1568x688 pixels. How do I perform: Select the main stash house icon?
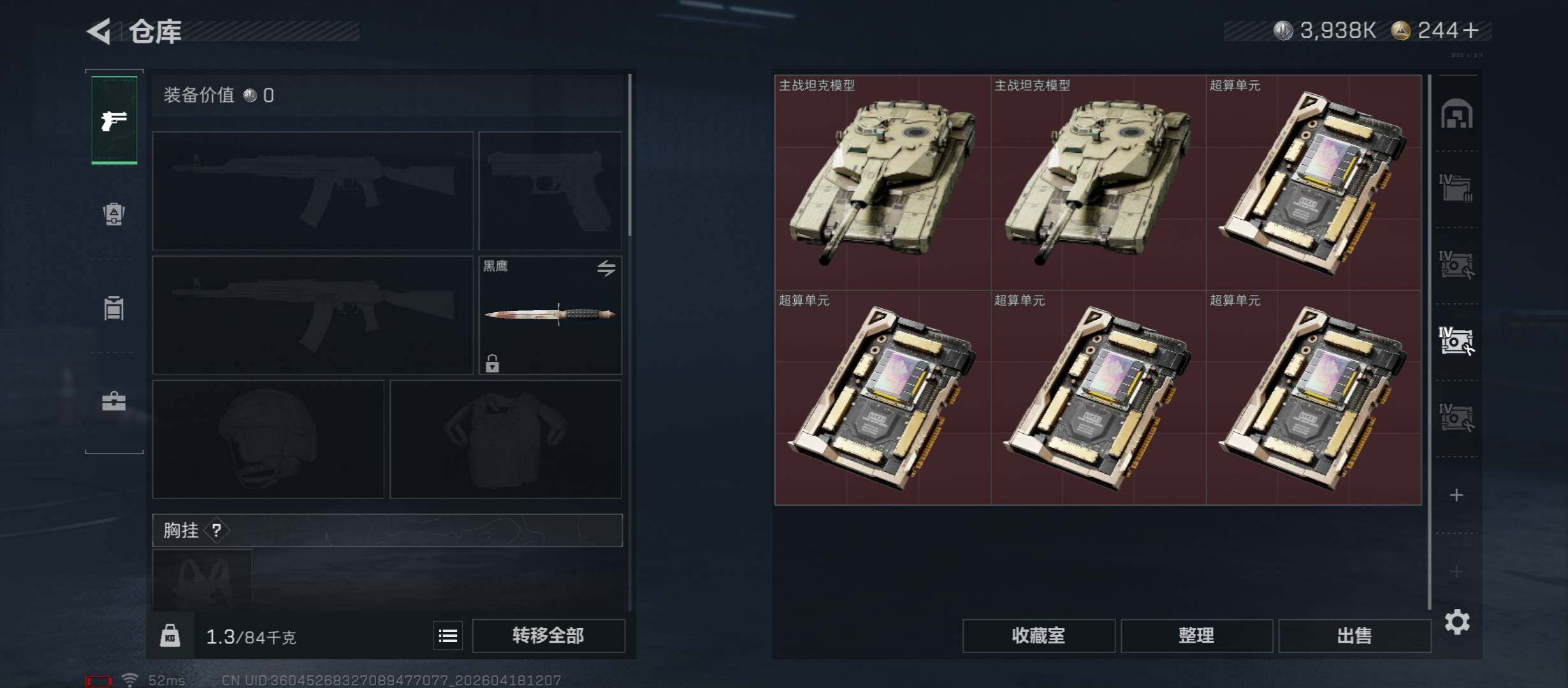click(1457, 114)
